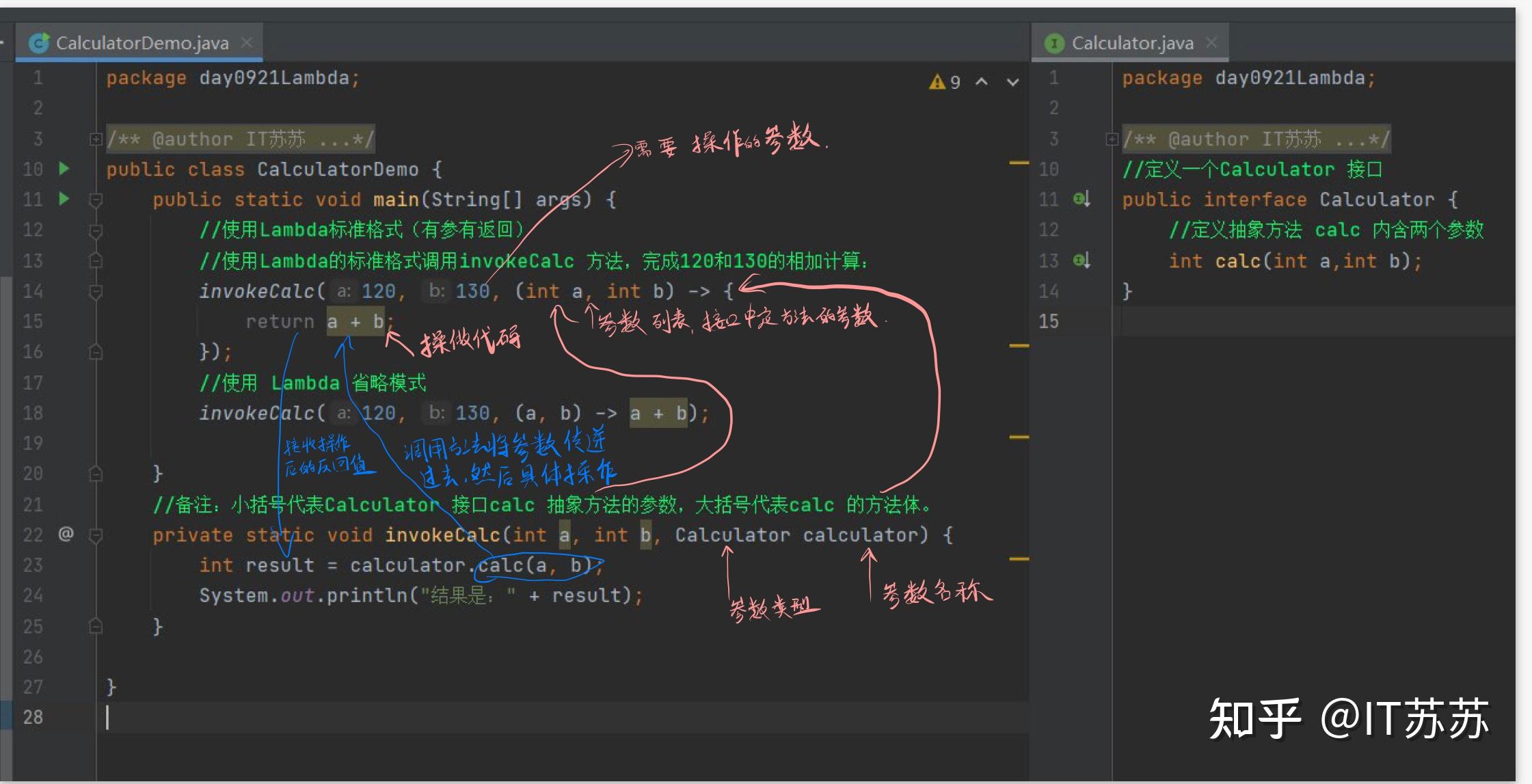Click warning stripe marker near line 16
1532x784 pixels.
pyautogui.click(x=1019, y=346)
